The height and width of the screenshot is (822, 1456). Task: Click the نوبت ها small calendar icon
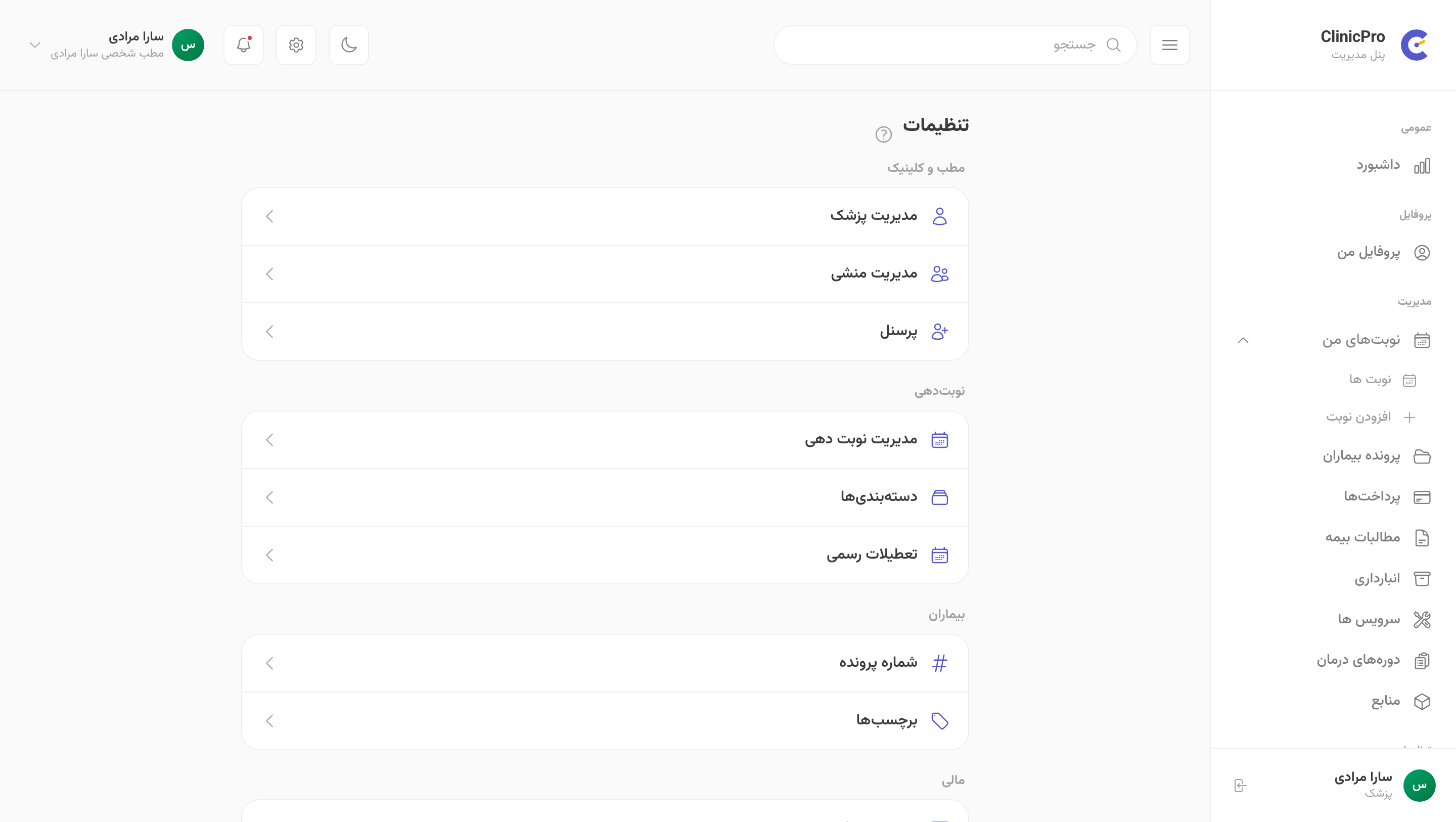tap(1409, 380)
